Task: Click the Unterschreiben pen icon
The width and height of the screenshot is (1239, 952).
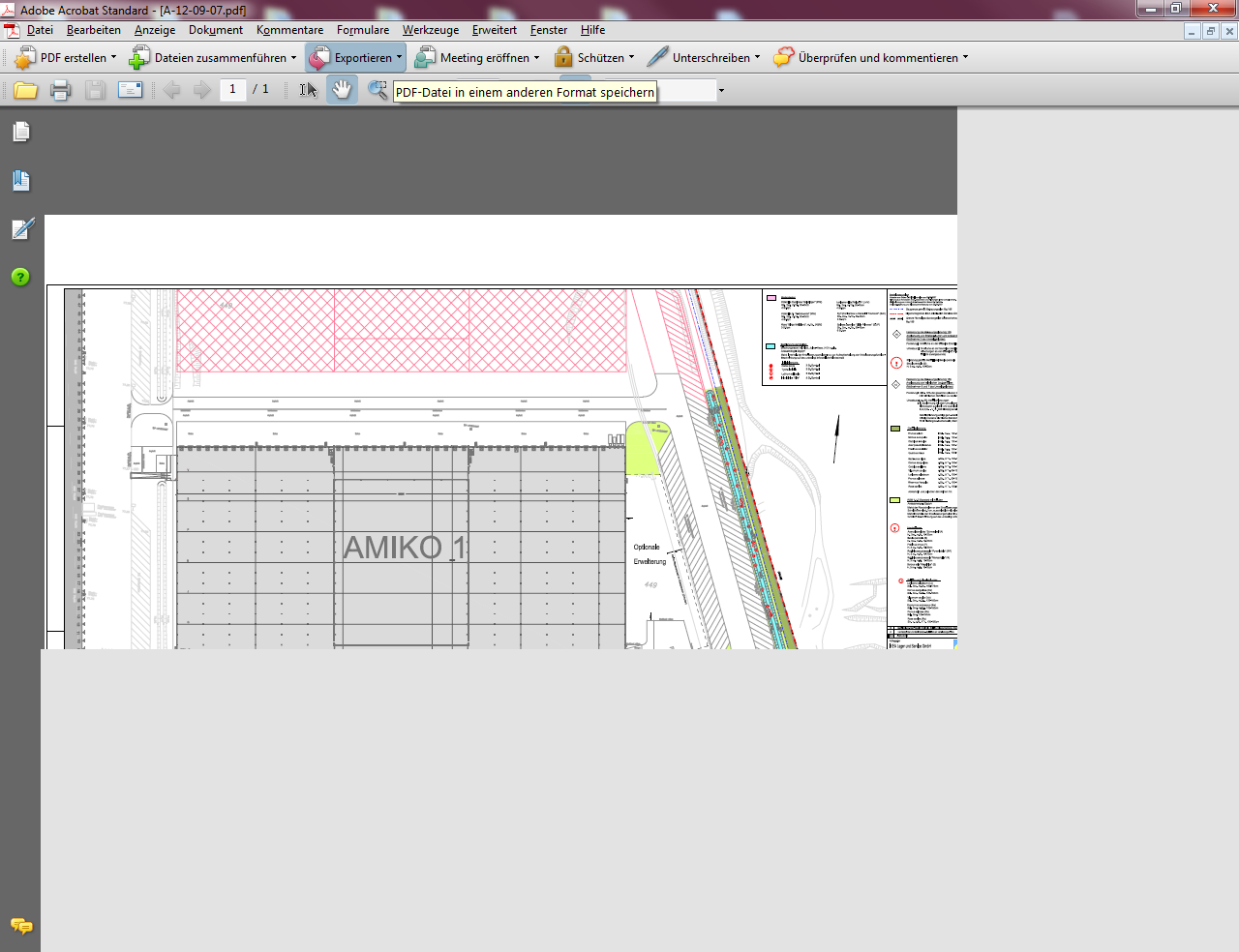Action: [657, 58]
